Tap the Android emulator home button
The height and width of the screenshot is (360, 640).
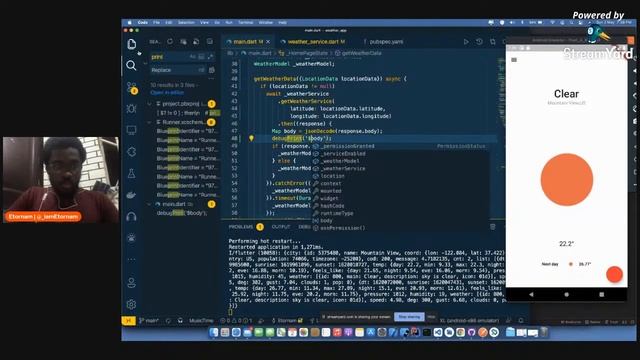coord(567,294)
